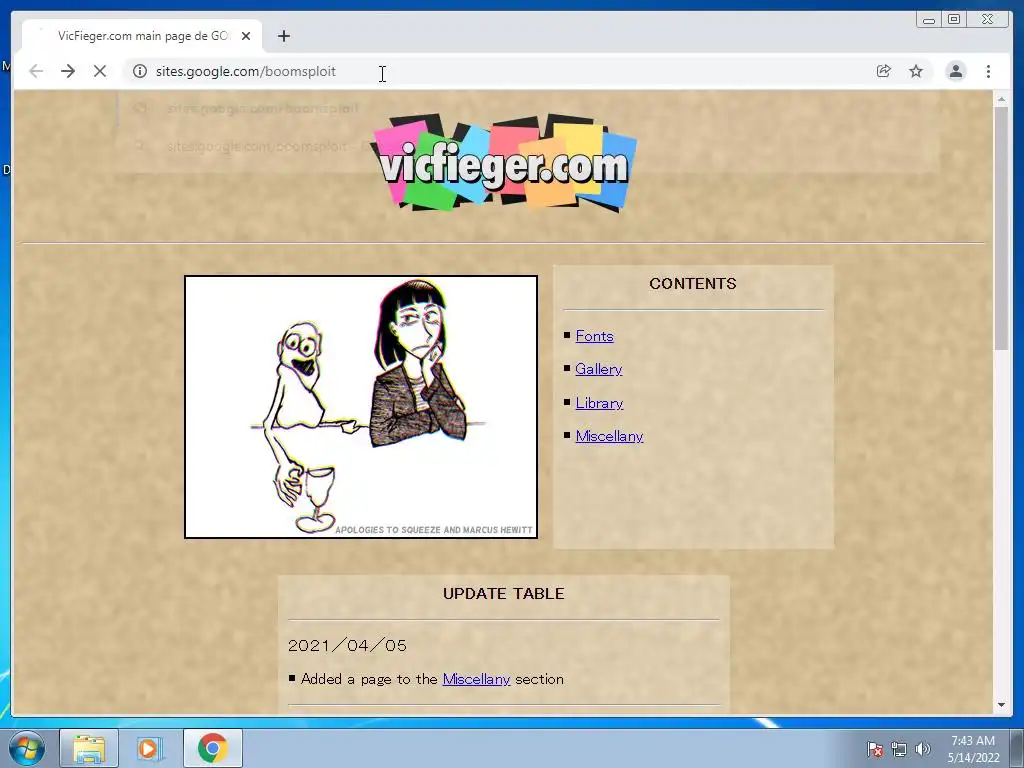This screenshot has width=1024, height=768.
Task: Minimize the Chrome window
Action: (929, 20)
